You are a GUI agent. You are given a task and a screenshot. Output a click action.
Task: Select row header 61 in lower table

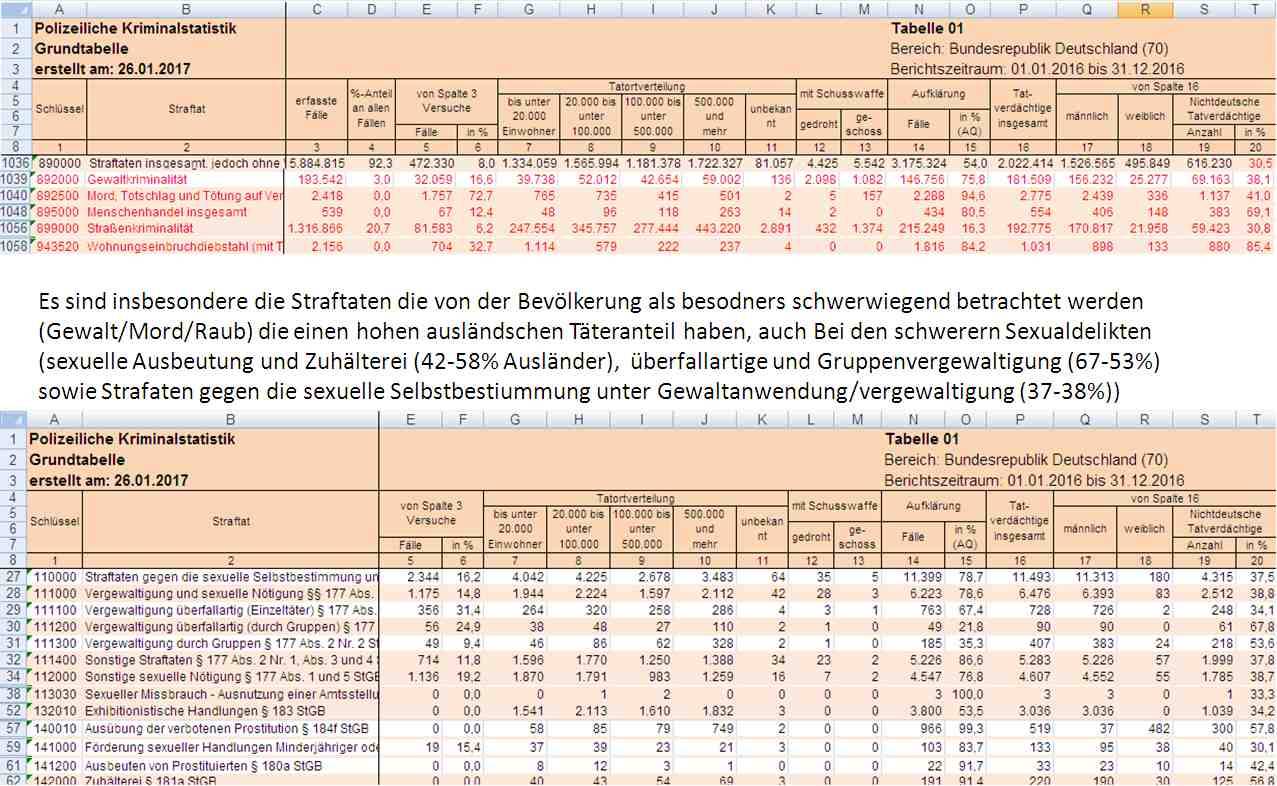pyautogui.click(x=13, y=763)
